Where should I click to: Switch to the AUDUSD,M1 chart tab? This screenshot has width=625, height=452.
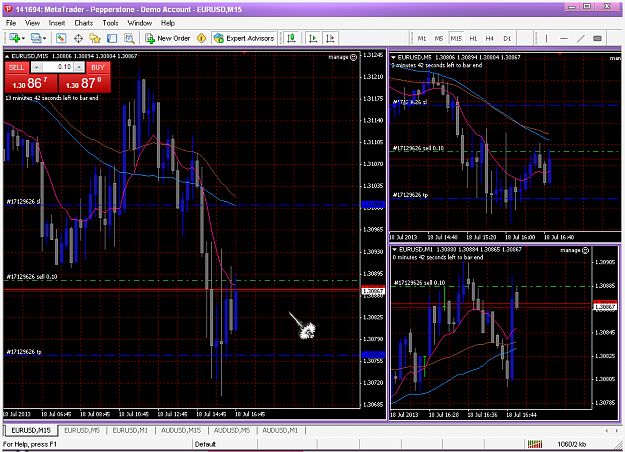tap(280, 430)
